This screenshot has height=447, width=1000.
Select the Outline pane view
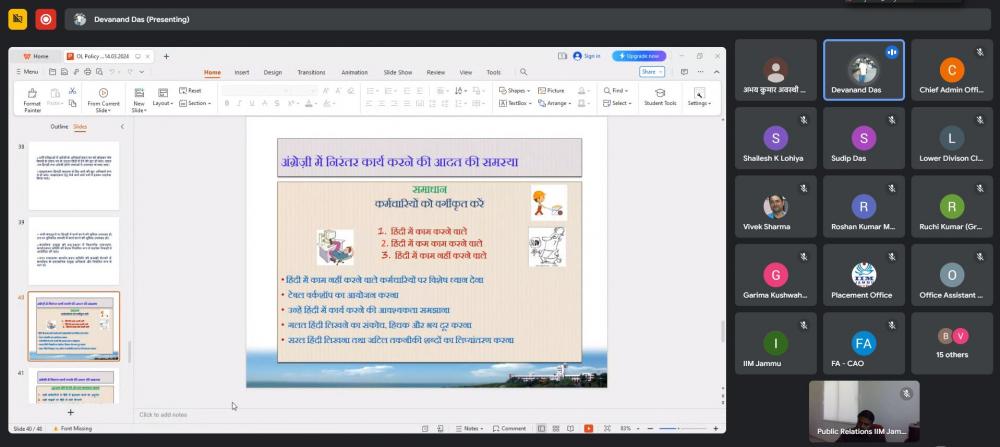coord(59,127)
